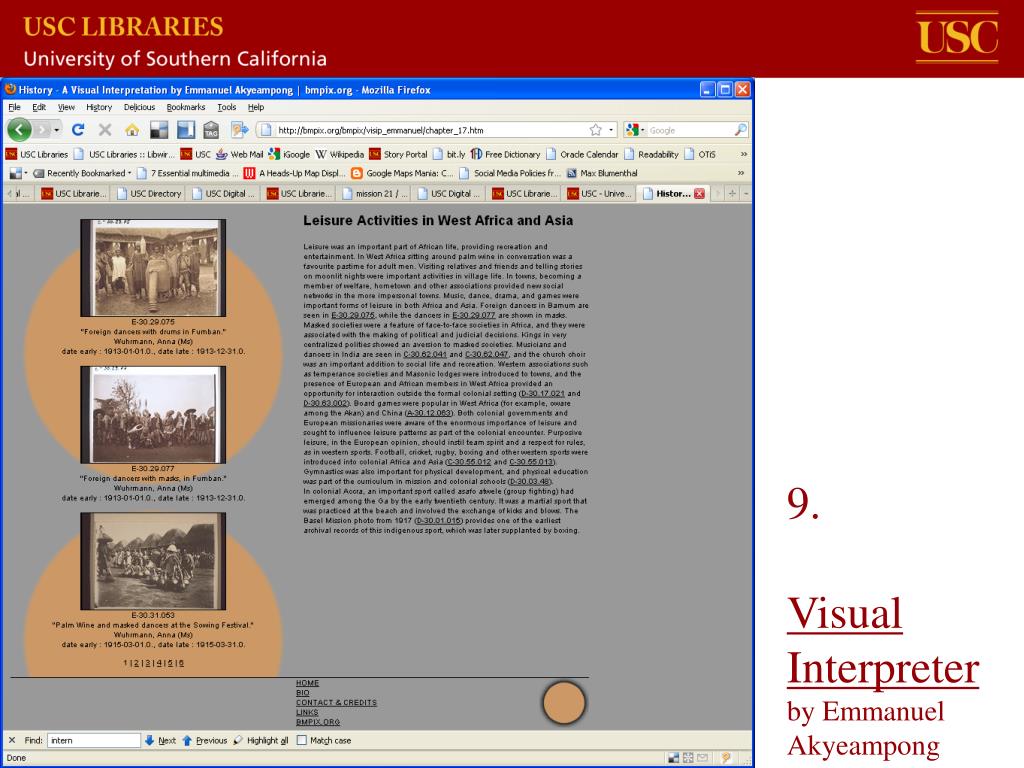Screen dimensions: 1024x768
Task: Open the LINKS footer link
Action: point(307,712)
